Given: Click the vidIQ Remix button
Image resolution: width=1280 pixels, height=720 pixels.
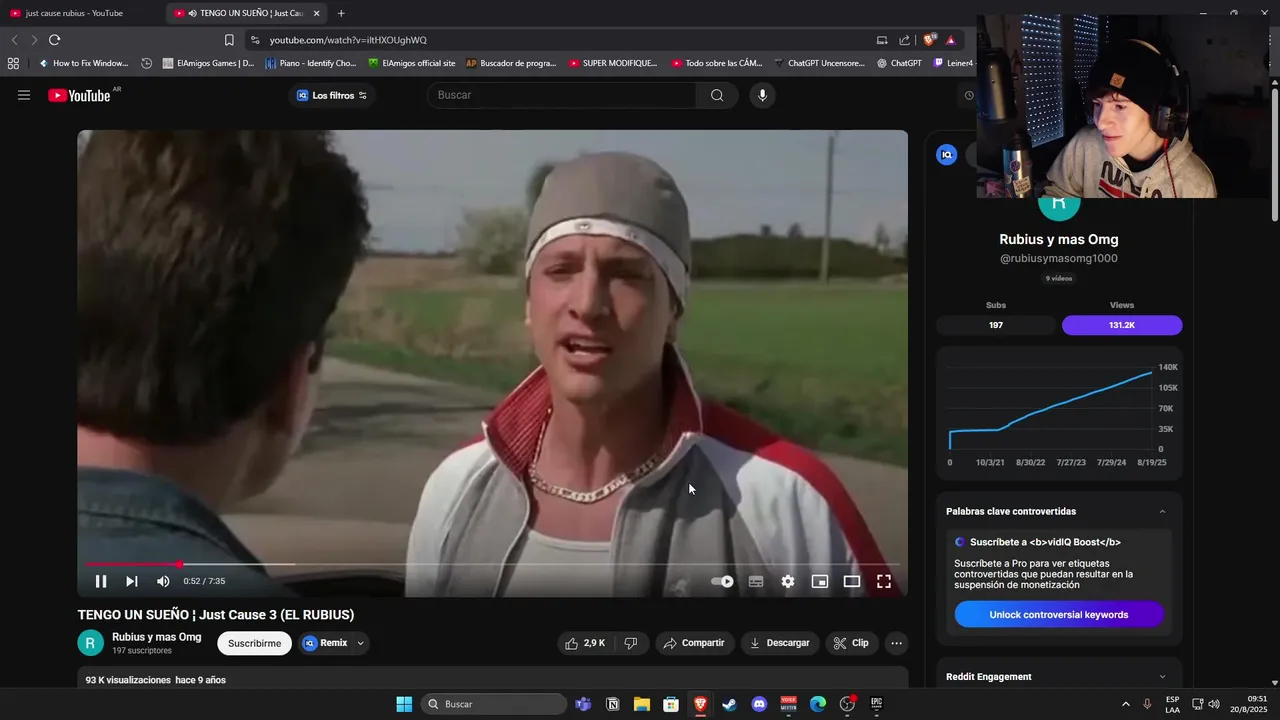Looking at the screenshot, I should pos(325,643).
